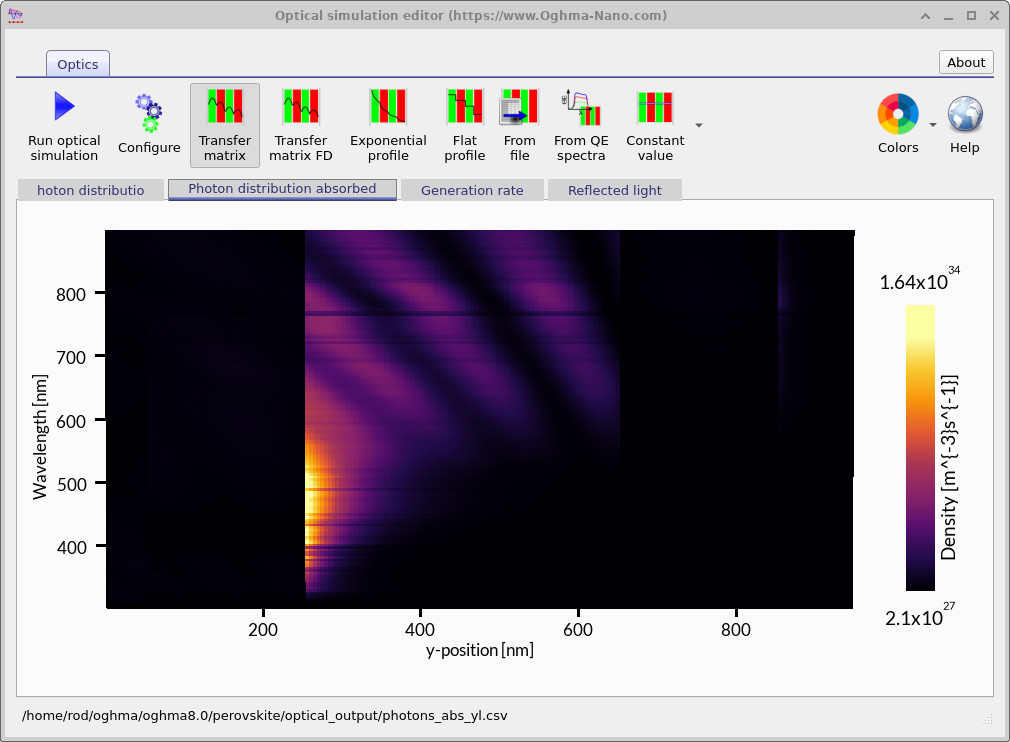Screen dimensions: 1010x742
Task: Load optical data From file
Action: click(x=519, y=120)
